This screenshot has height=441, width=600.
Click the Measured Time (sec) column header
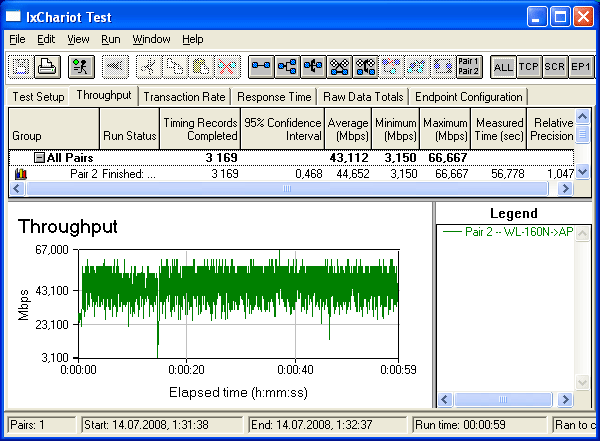(x=499, y=129)
